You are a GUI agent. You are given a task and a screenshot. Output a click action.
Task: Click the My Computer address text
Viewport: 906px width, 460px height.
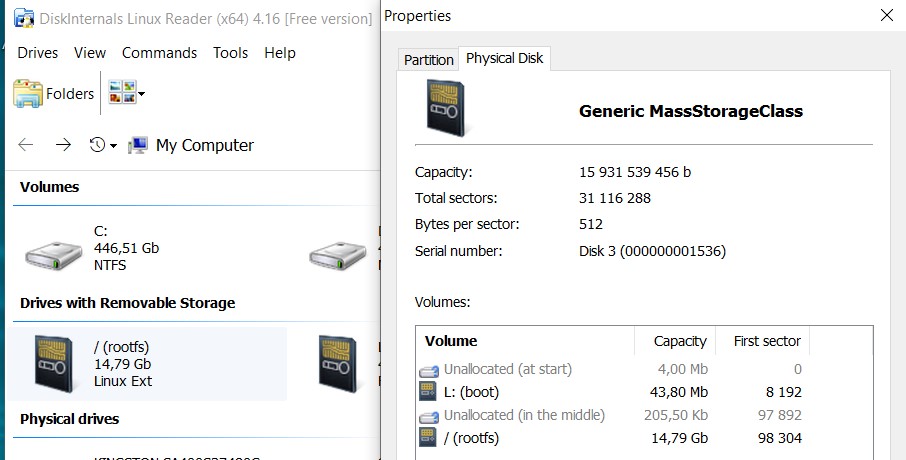tap(205, 145)
